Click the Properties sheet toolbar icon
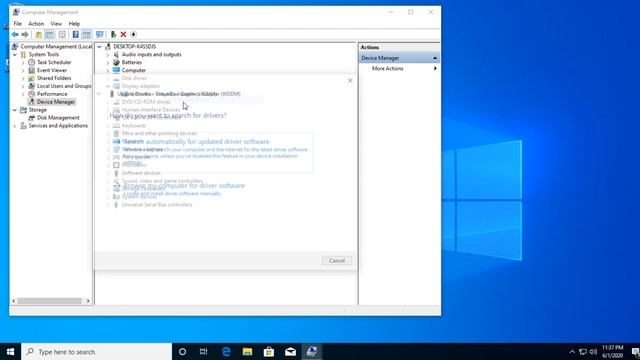This screenshot has width=640, height=360. pyautogui.click(x=62, y=35)
